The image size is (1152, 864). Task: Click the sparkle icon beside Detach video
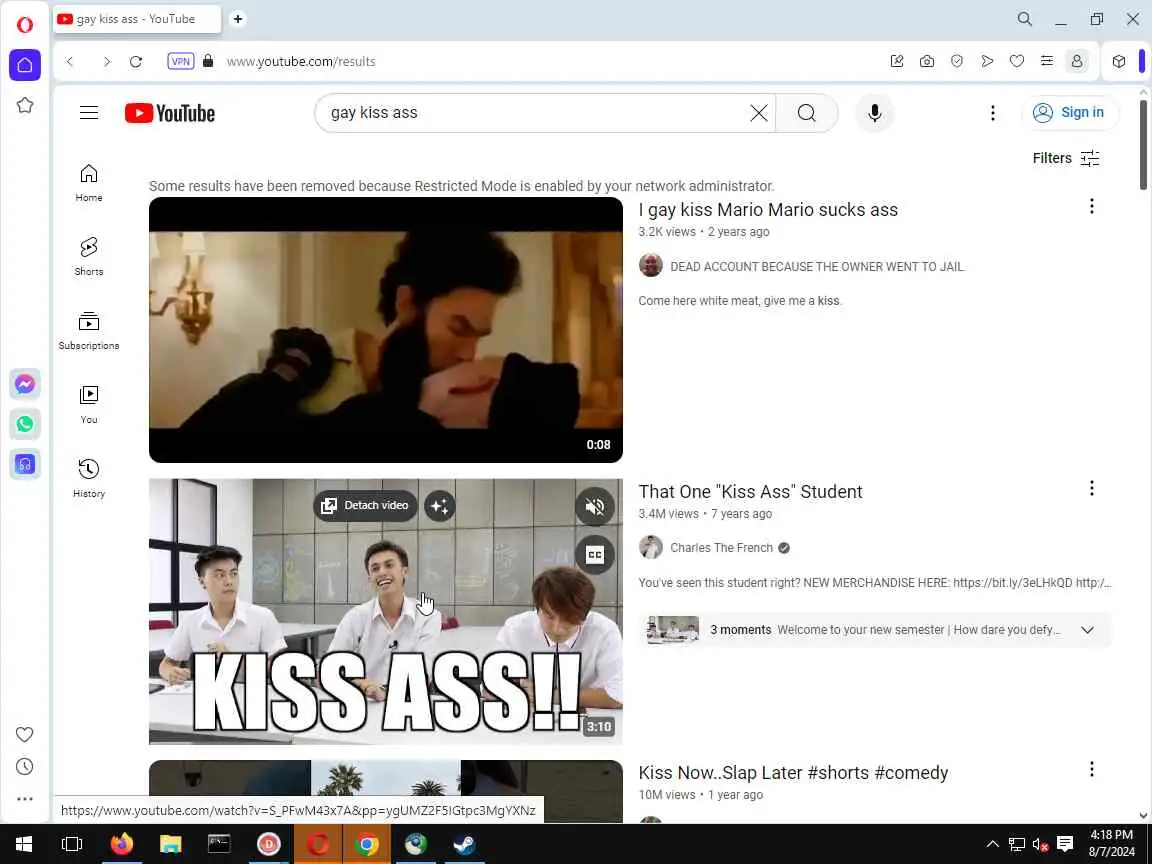click(439, 505)
